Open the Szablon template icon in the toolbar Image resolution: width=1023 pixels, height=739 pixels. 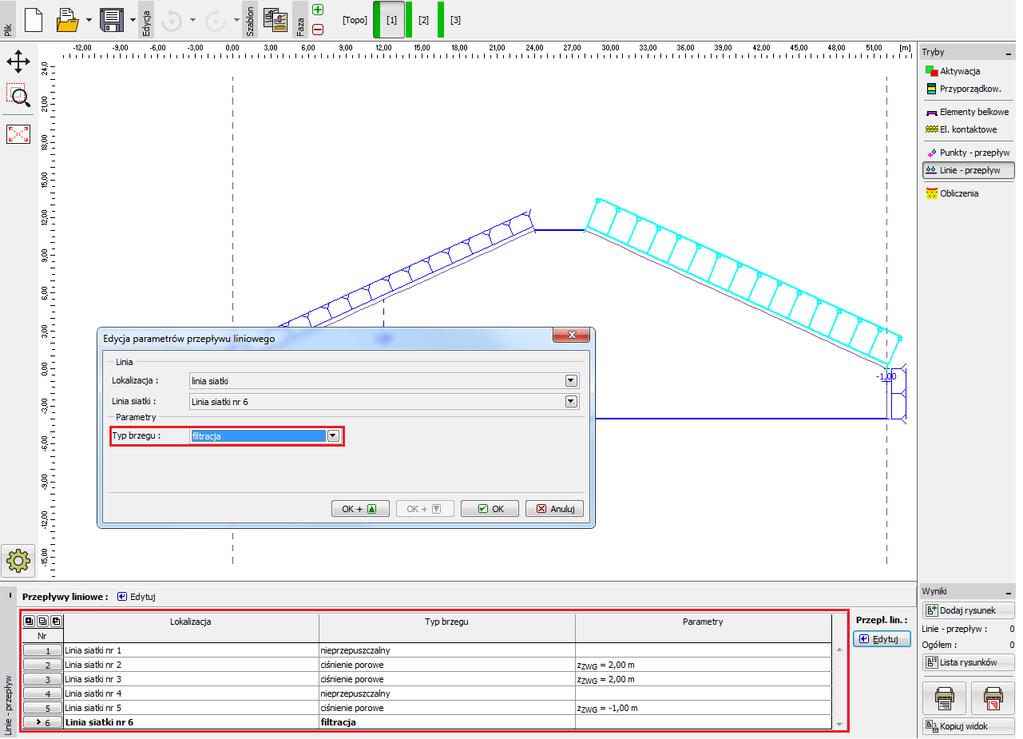click(x=276, y=20)
